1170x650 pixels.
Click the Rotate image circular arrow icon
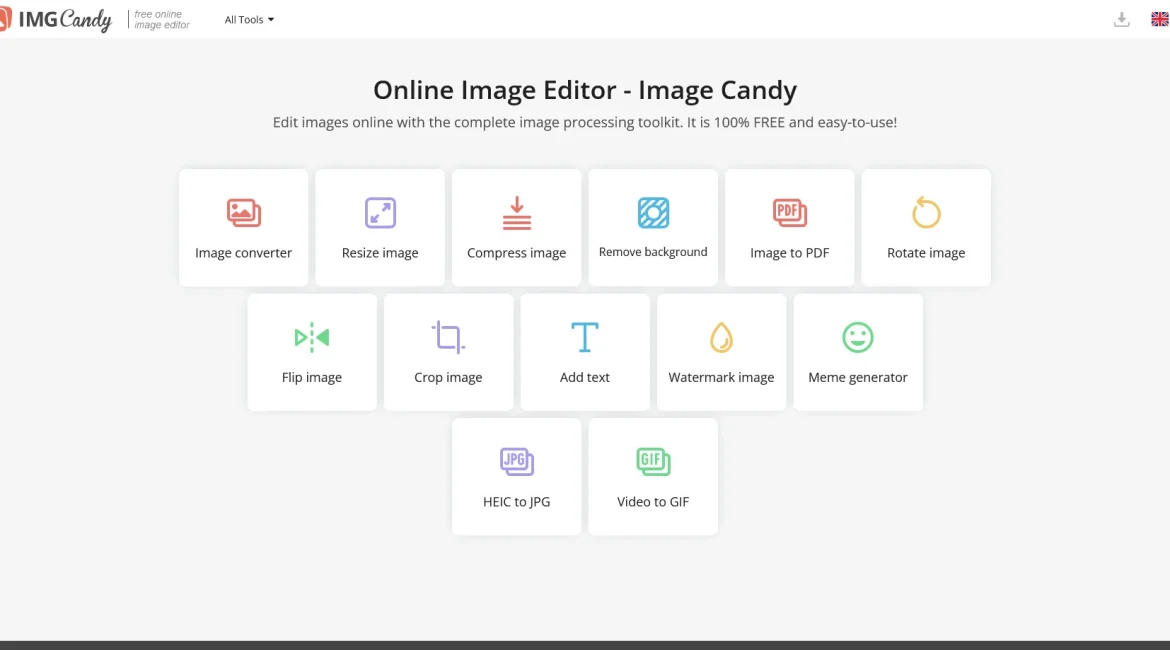[926, 213]
